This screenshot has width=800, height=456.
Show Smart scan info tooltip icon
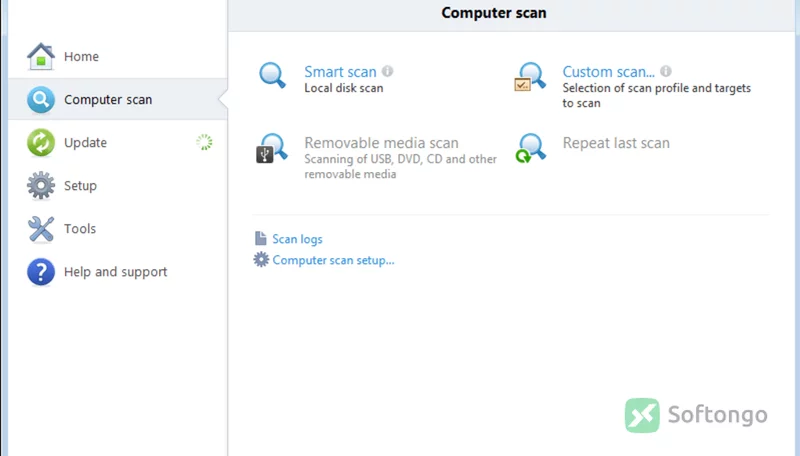click(388, 71)
